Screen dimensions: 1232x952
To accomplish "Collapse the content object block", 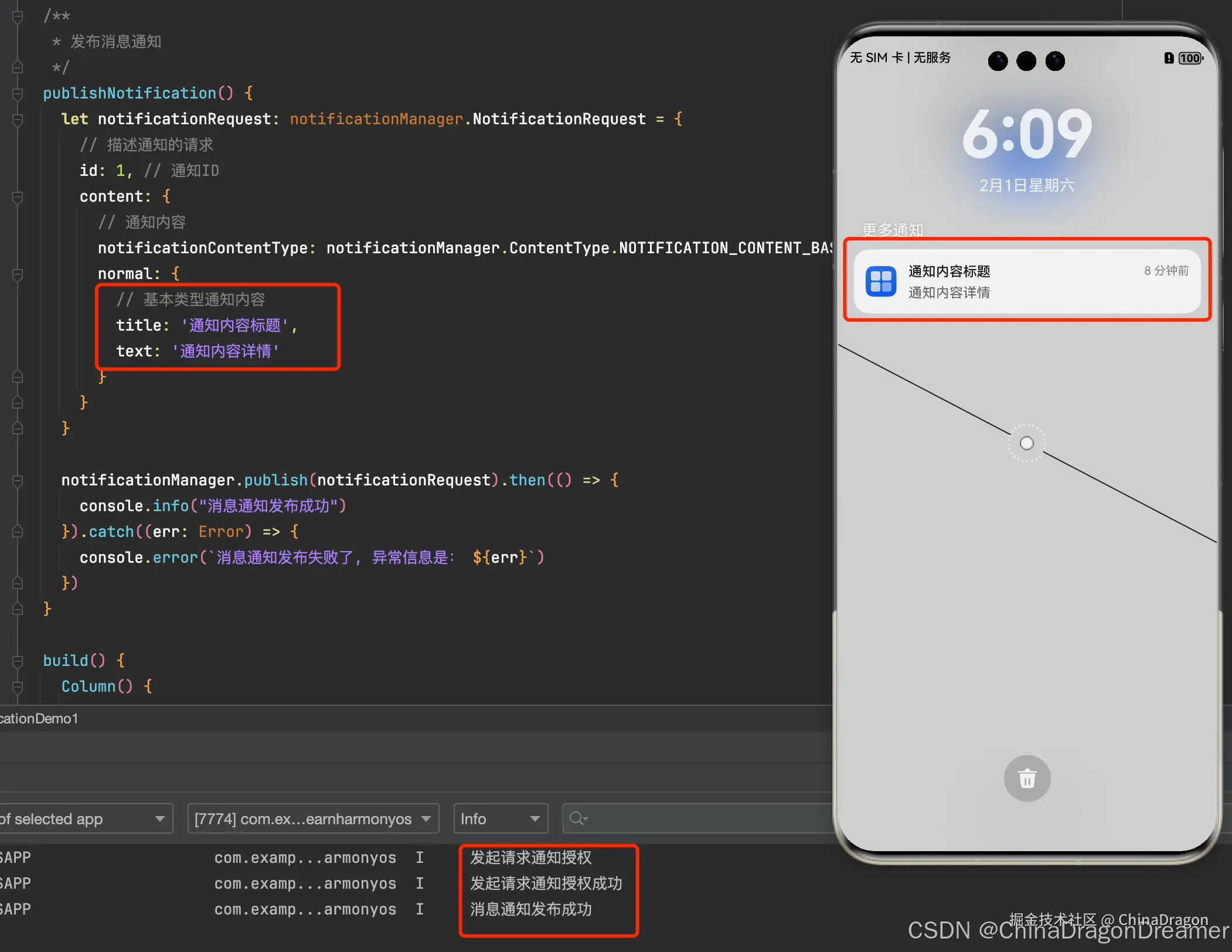I will [x=18, y=196].
